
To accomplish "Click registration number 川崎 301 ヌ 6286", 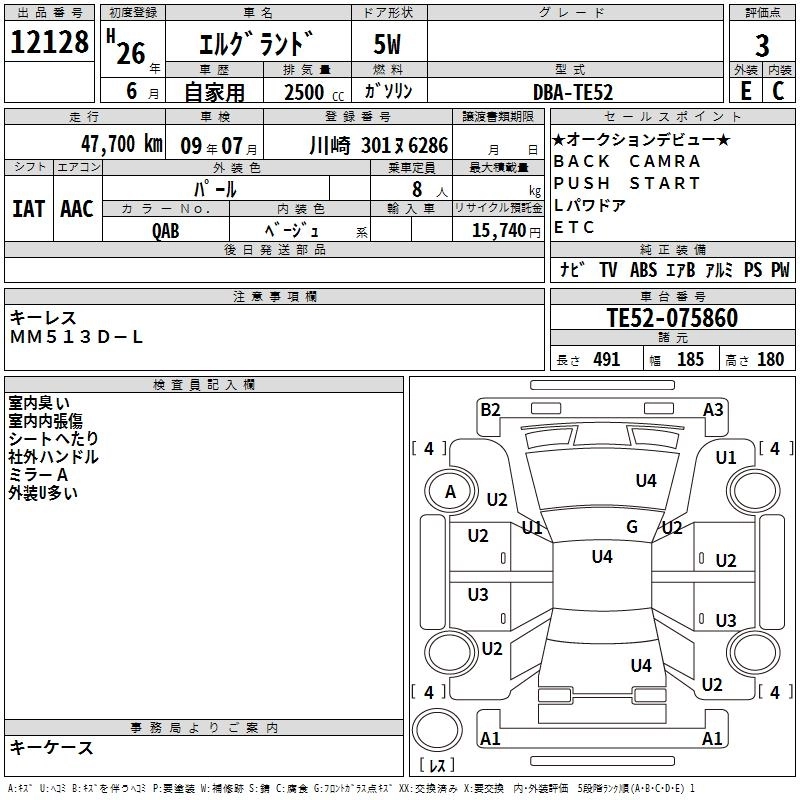I will point(379,146).
